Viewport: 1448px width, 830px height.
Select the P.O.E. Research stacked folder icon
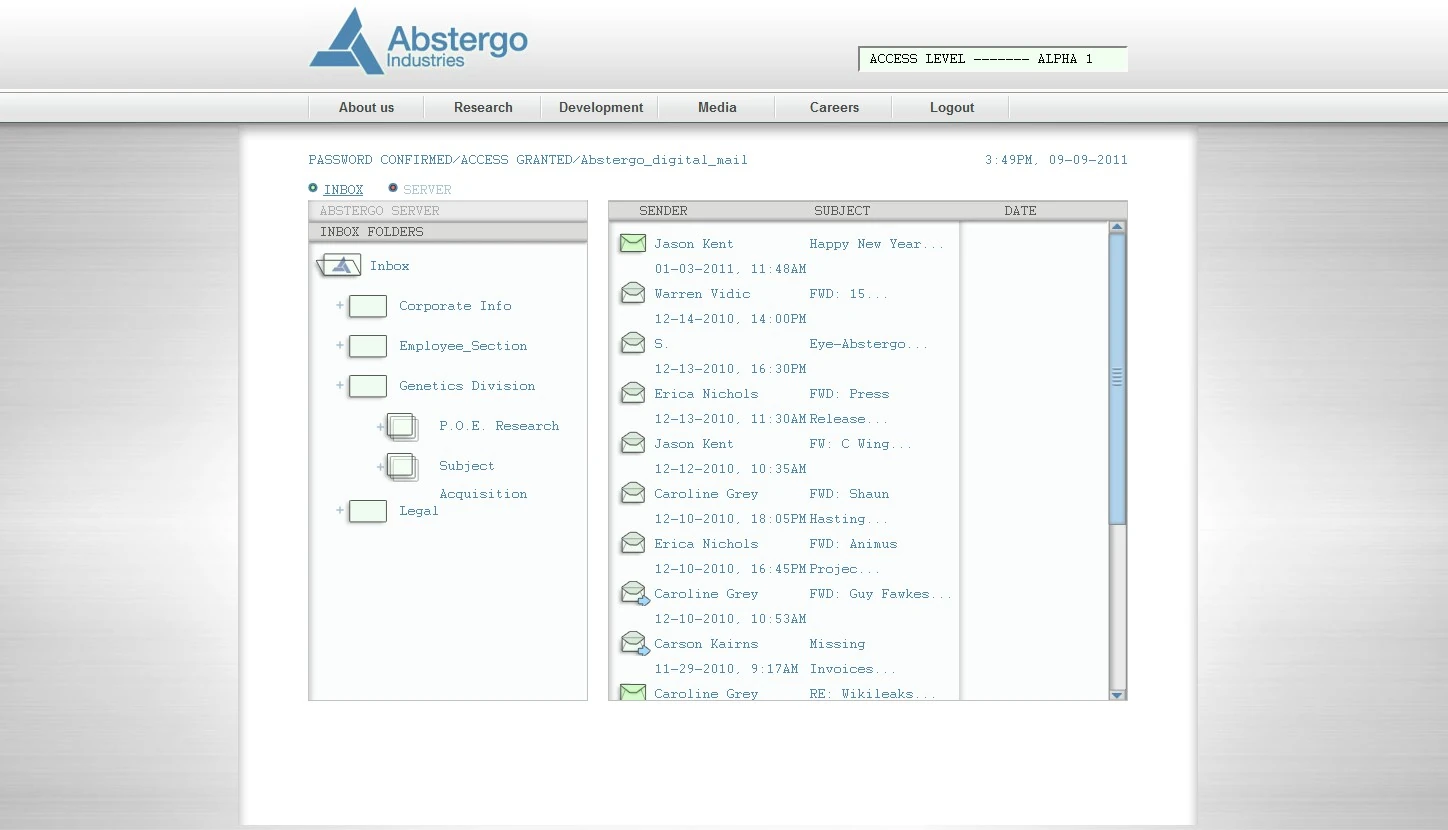402,427
